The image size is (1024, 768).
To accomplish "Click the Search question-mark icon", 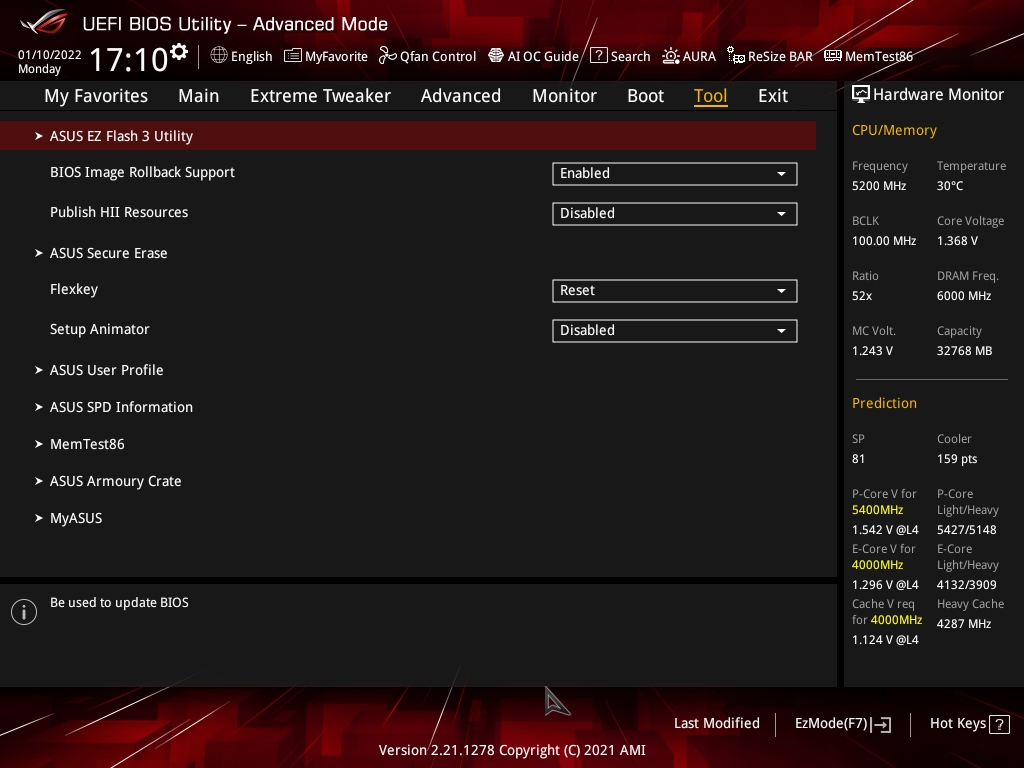I will click(599, 56).
